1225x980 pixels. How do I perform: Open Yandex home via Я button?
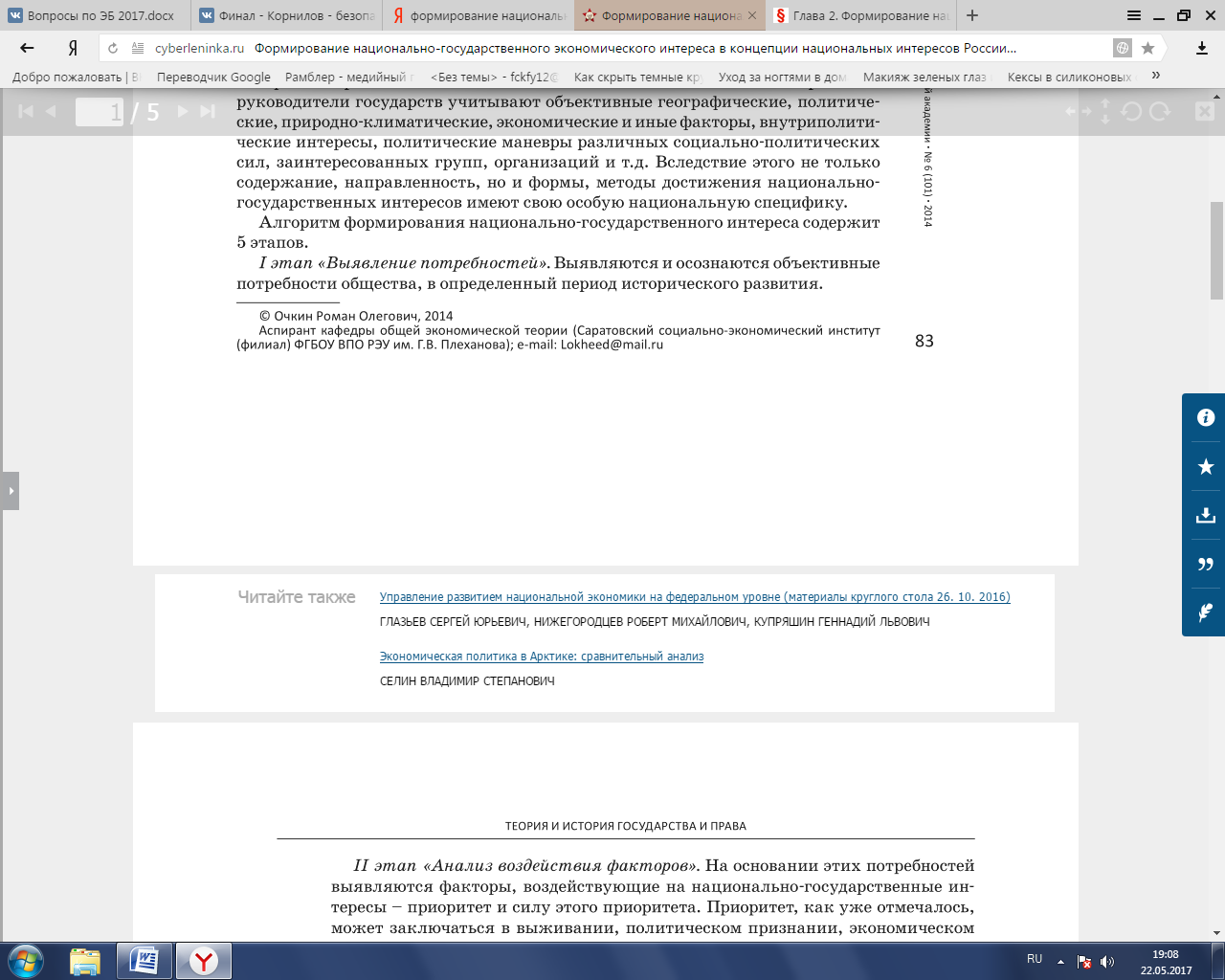[72, 48]
